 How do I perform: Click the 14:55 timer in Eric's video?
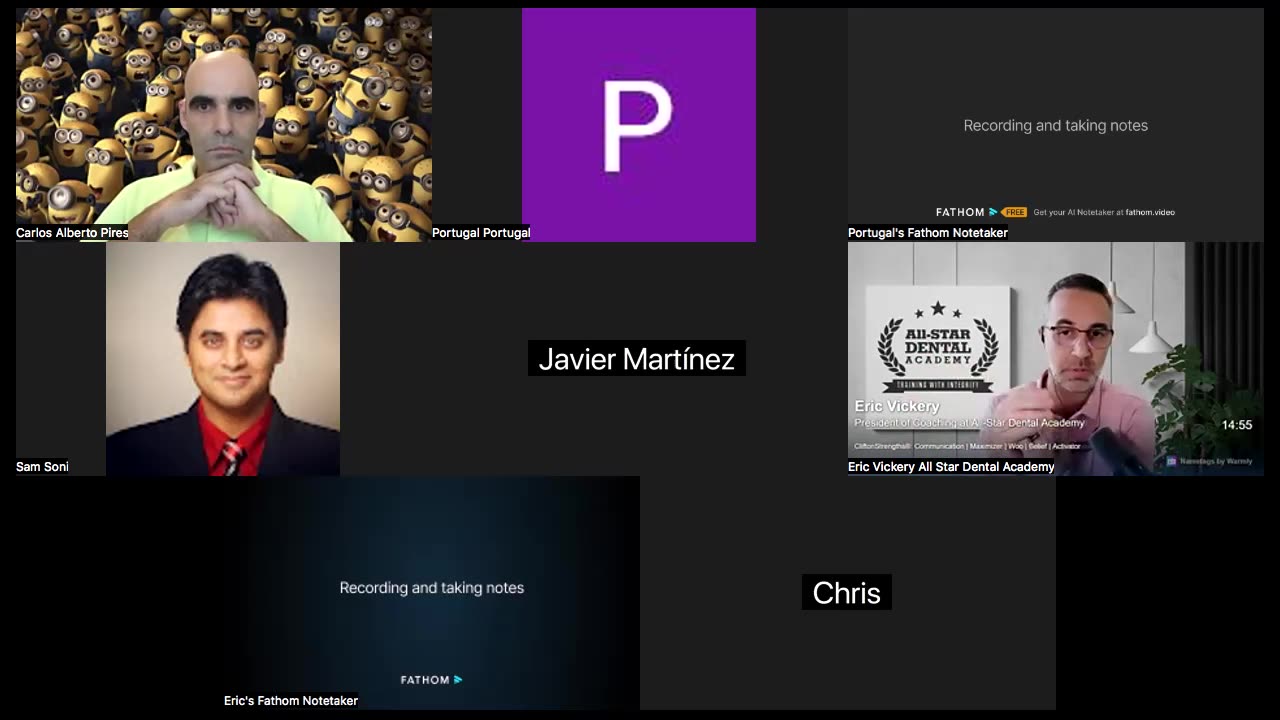pyautogui.click(x=1237, y=425)
